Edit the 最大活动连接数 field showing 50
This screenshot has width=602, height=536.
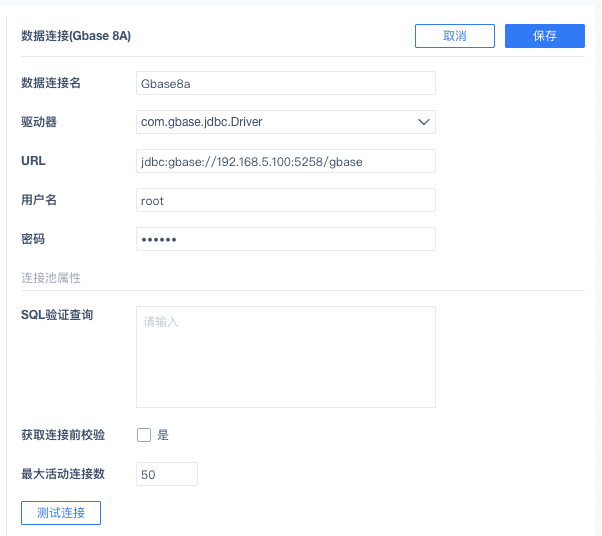coord(167,474)
